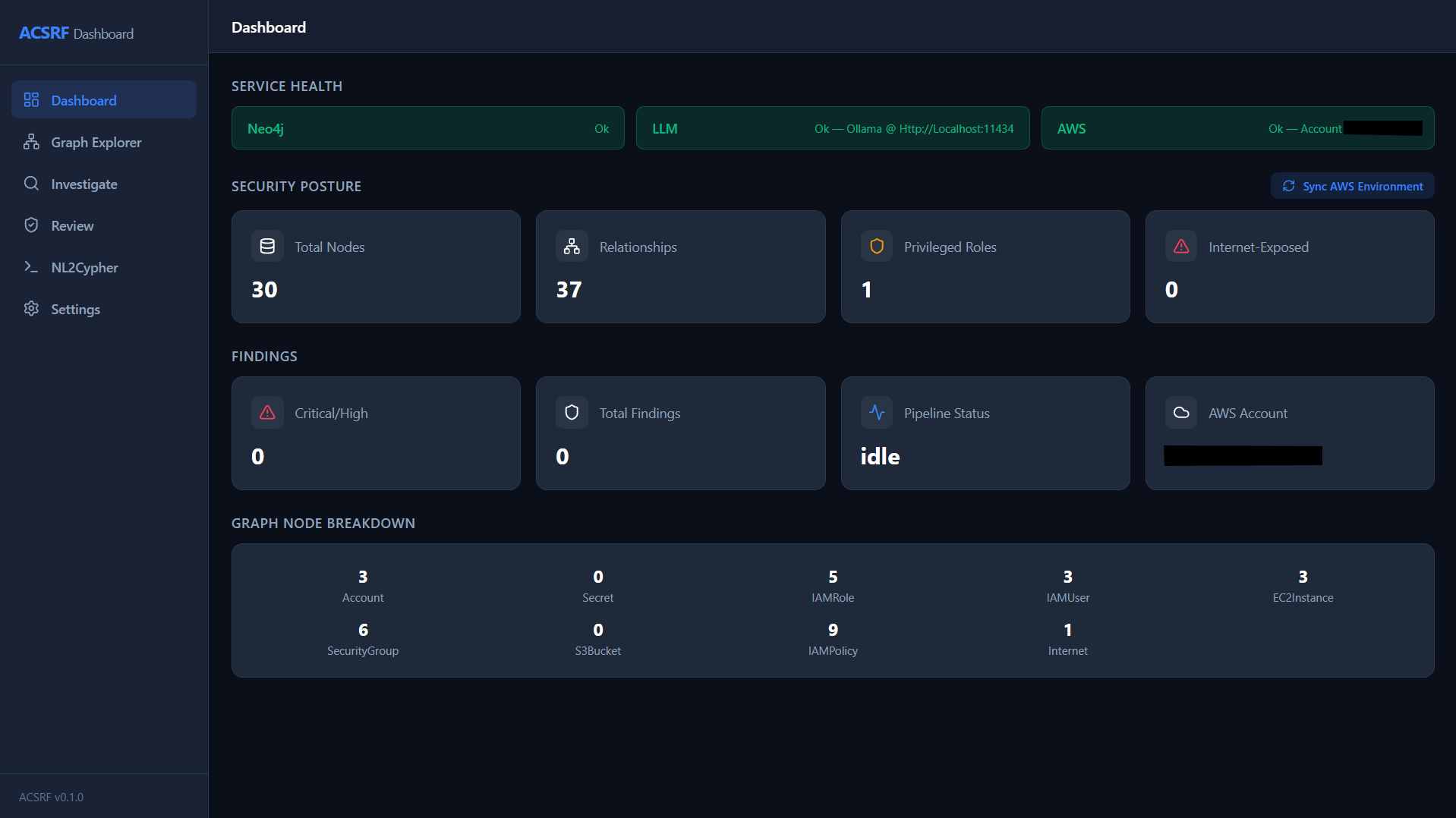Open the Dashboard menu item
Viewport: 1456px width, 818px height.
104,100
